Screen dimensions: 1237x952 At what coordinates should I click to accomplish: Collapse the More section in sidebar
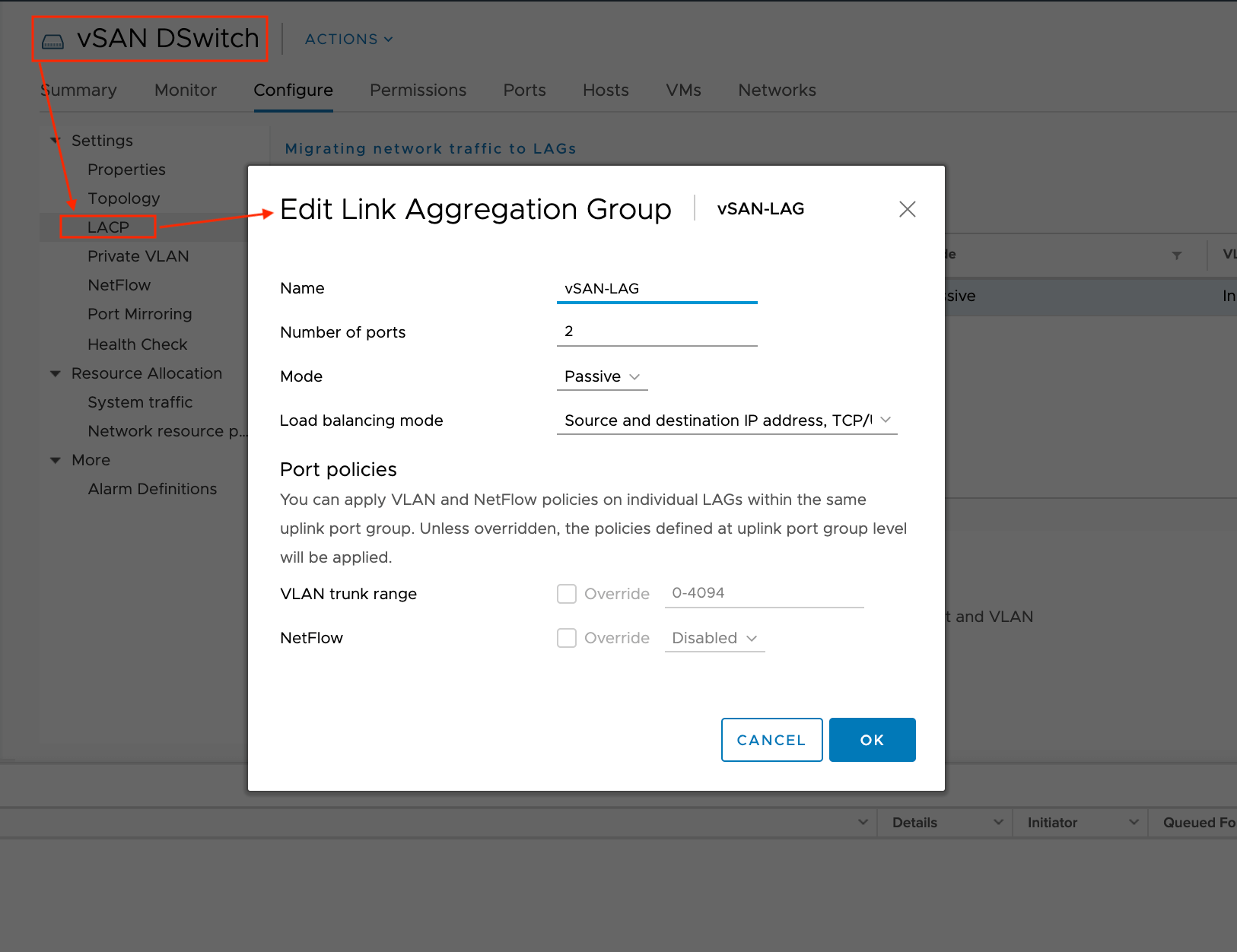click(x=56, y=460)
